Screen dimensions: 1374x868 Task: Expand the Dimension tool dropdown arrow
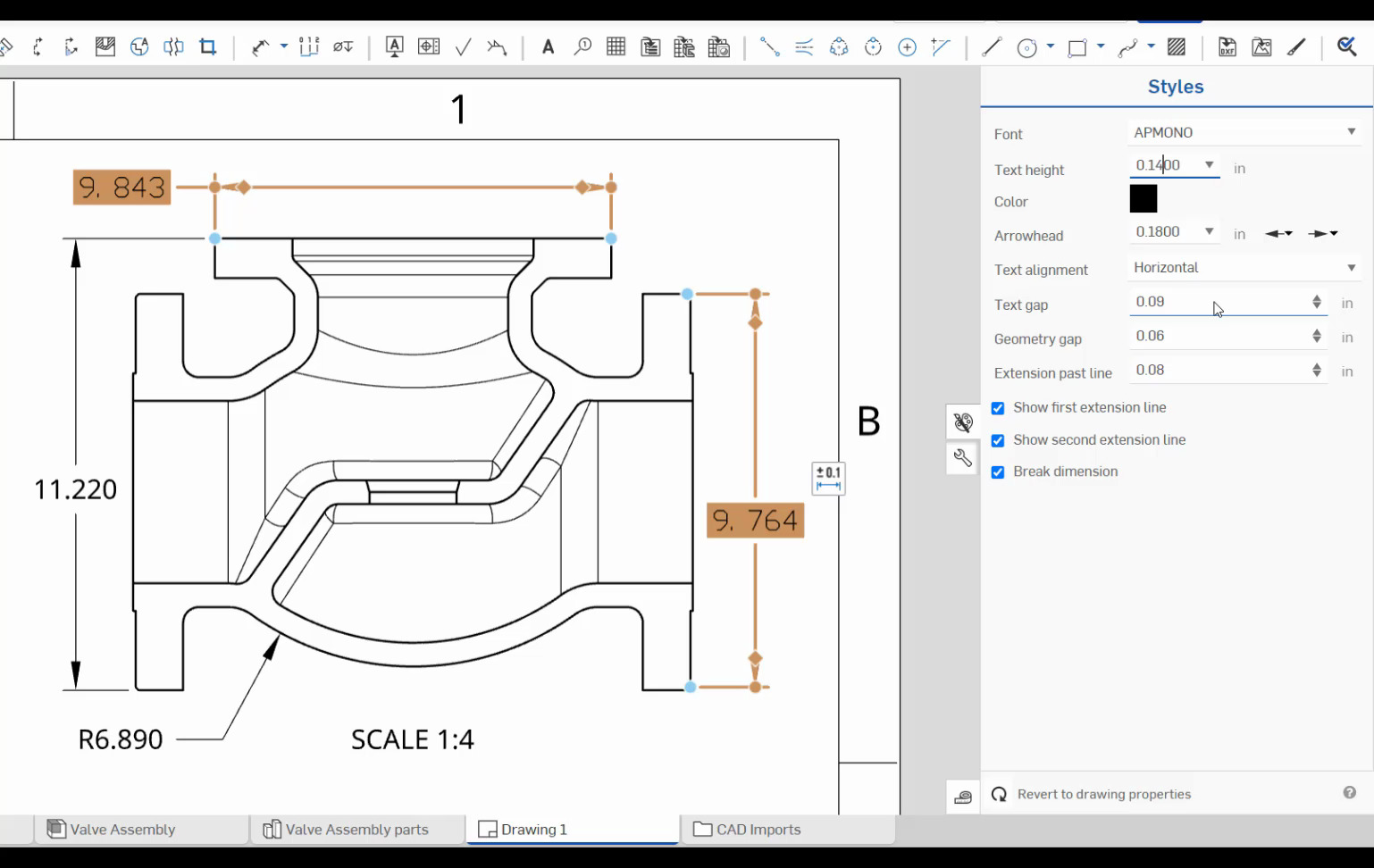[x=284, y=46]
